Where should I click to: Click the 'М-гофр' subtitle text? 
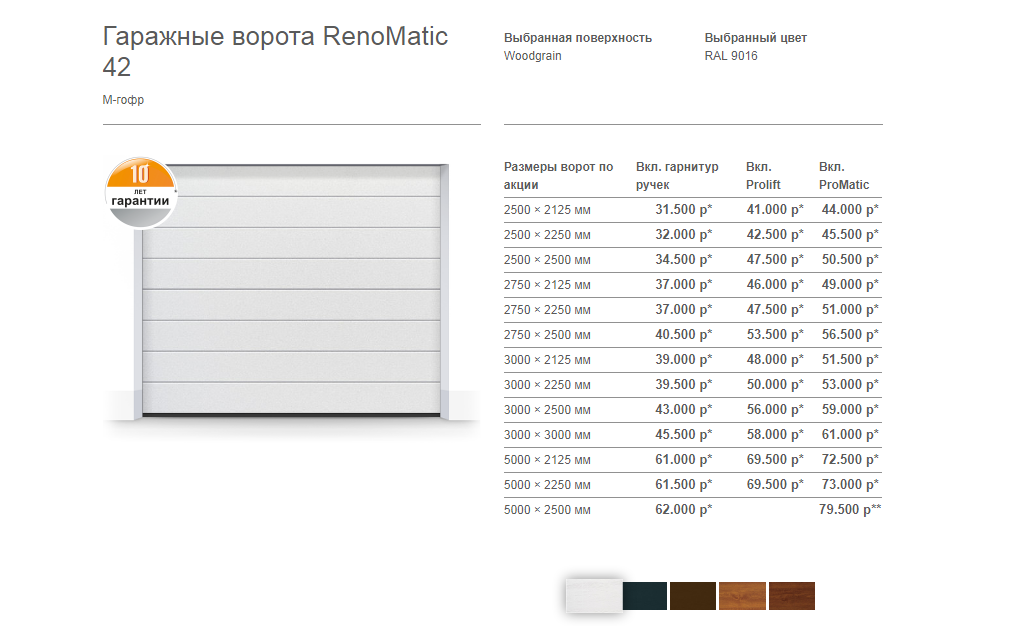(x=123, y=100)
